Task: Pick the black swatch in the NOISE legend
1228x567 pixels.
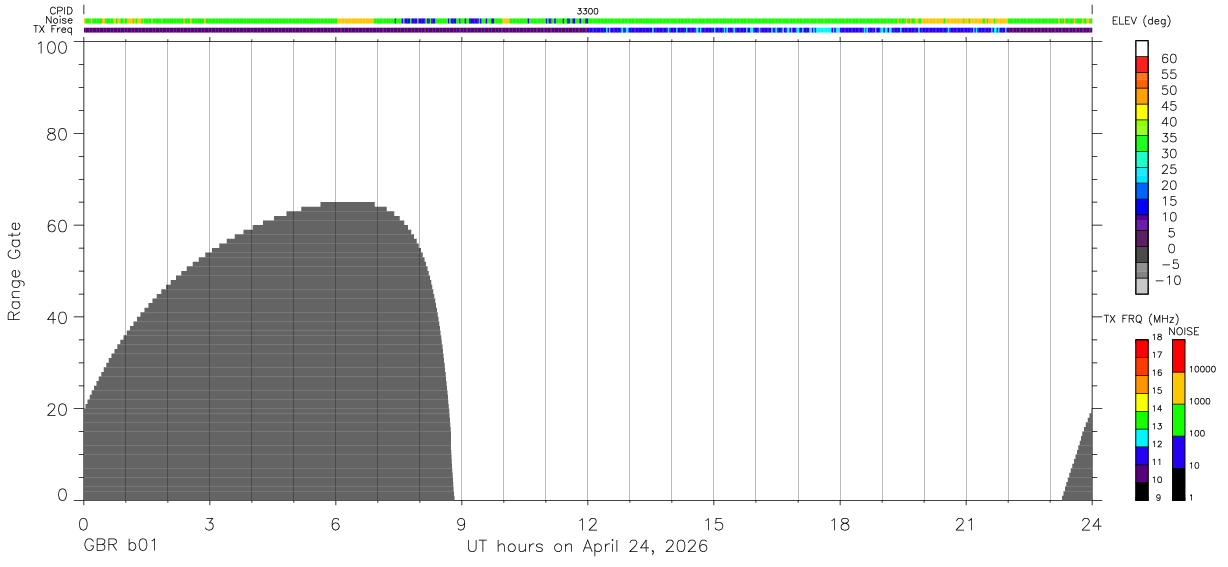Action: (x=1178, y=484)
